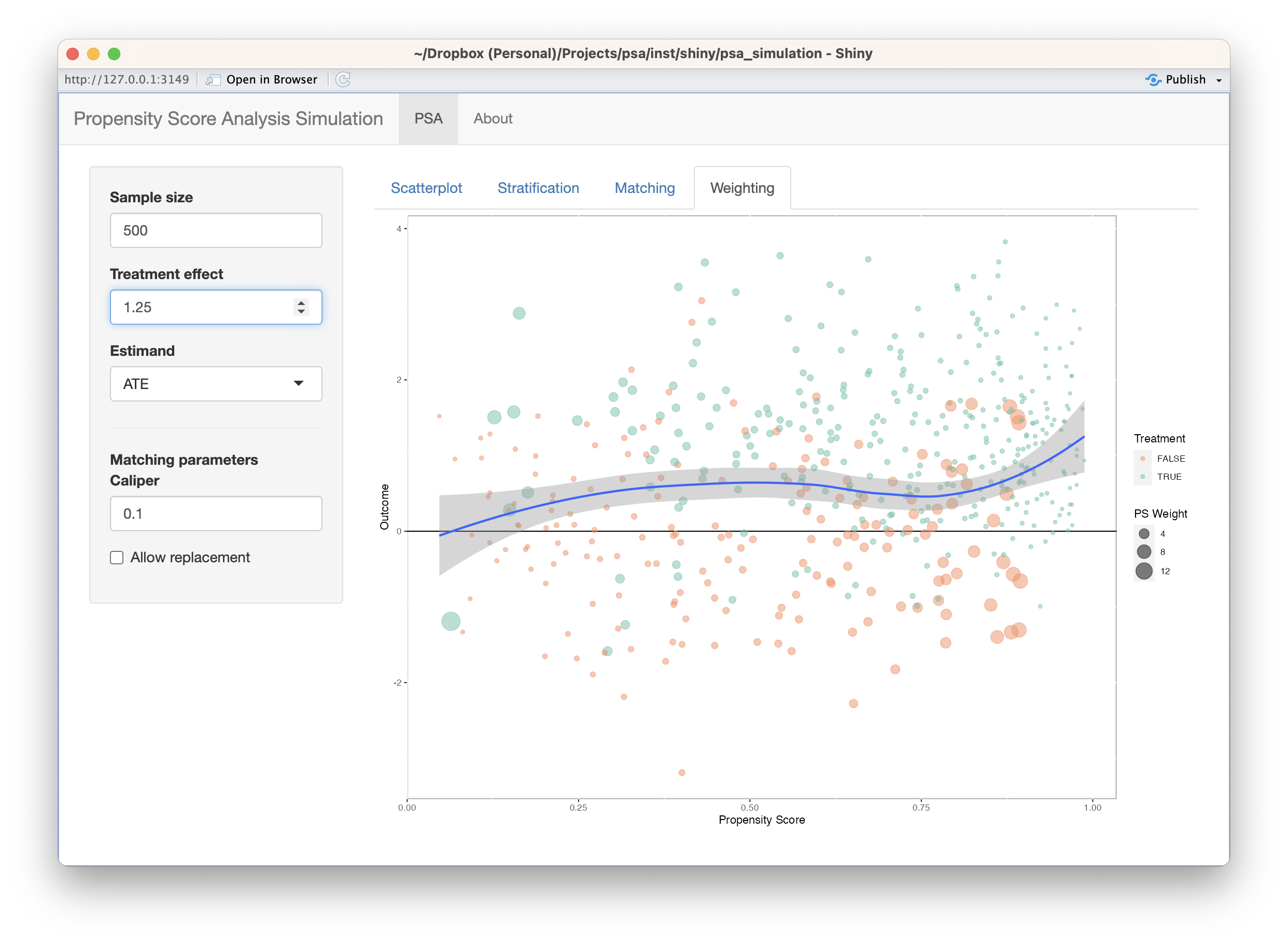This screenshot has width=1288, height=943.
Task: Click the TRUE treatment legend swatch
Action: coord(1142,477)
